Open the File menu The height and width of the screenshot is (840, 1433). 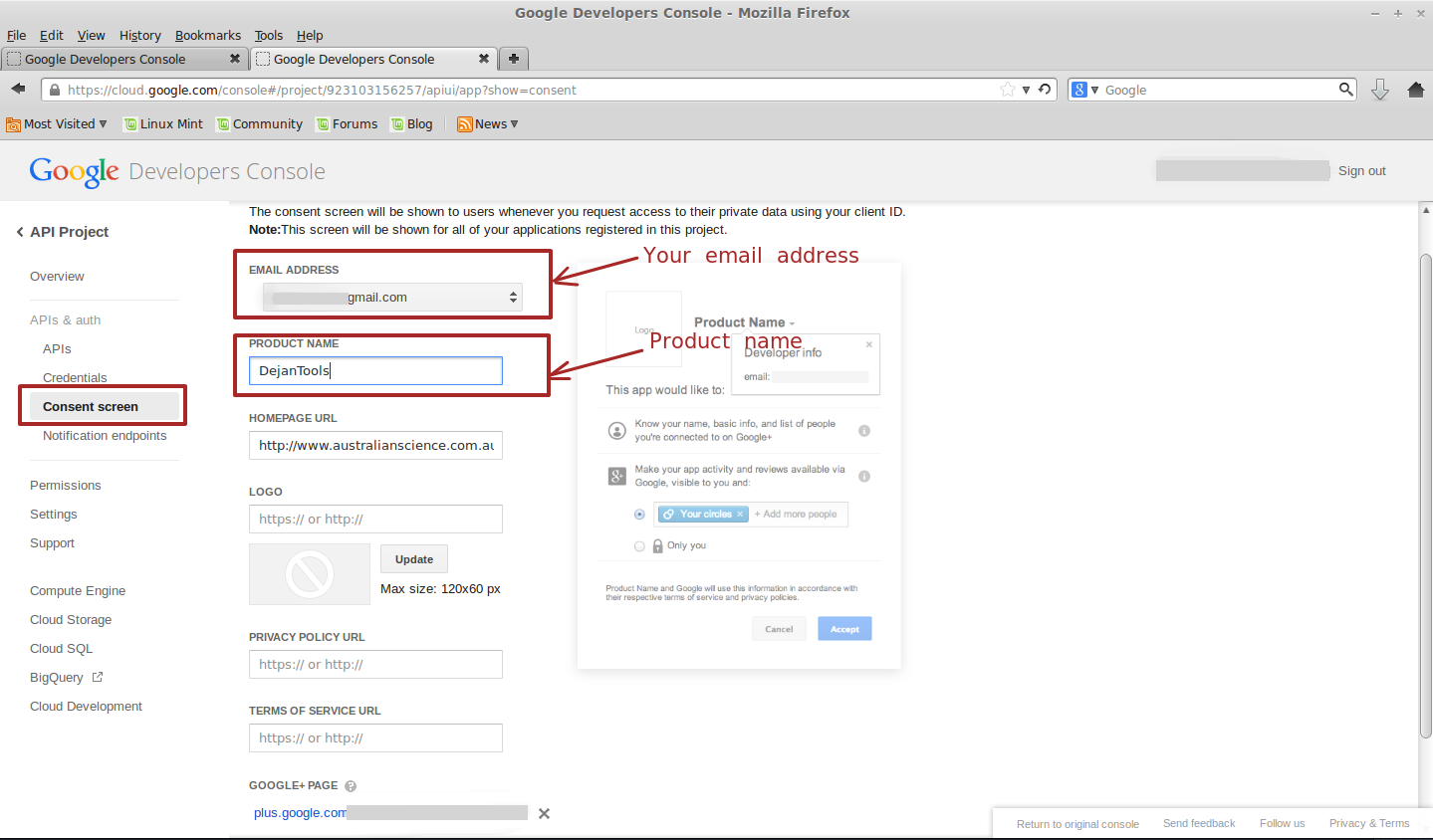pos(16,35)
